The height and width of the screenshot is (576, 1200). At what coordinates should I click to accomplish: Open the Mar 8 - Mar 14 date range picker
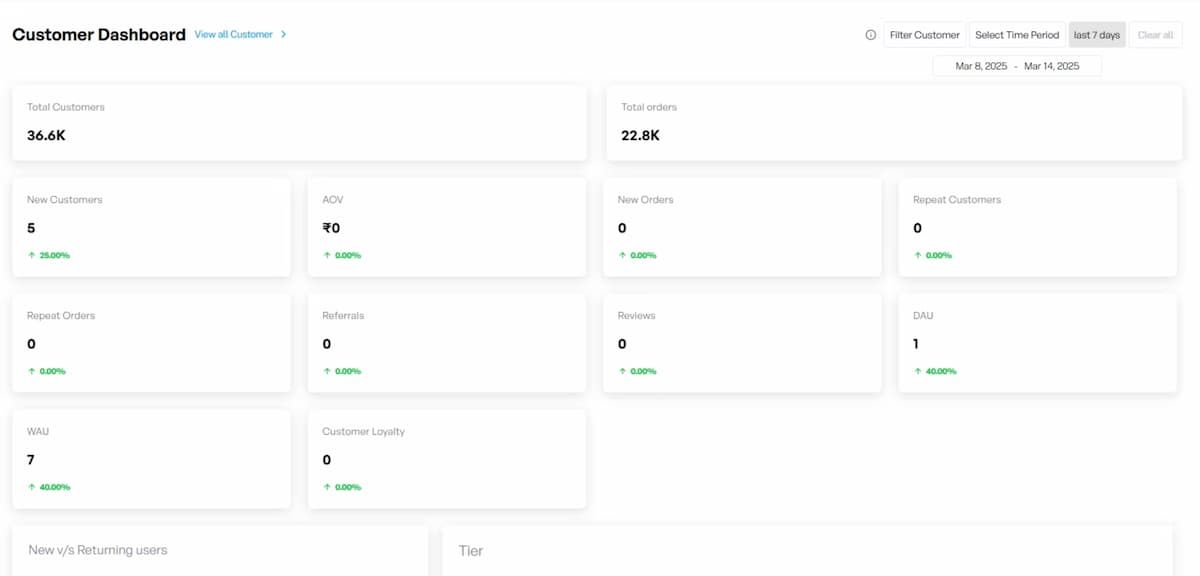[x=1017, y=65]
